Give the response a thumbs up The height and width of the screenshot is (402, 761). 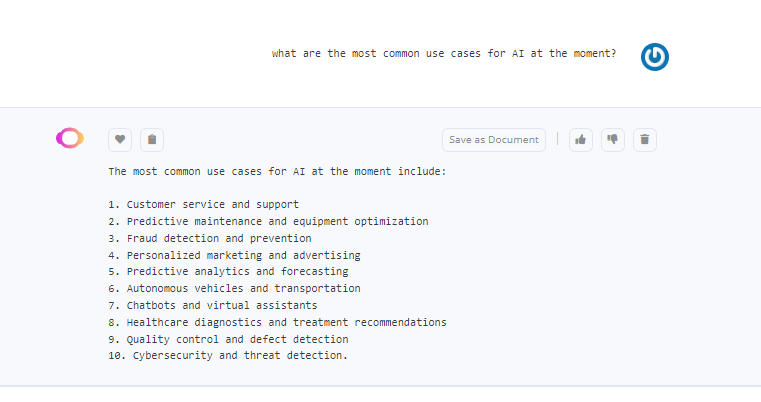click(580, 140)
